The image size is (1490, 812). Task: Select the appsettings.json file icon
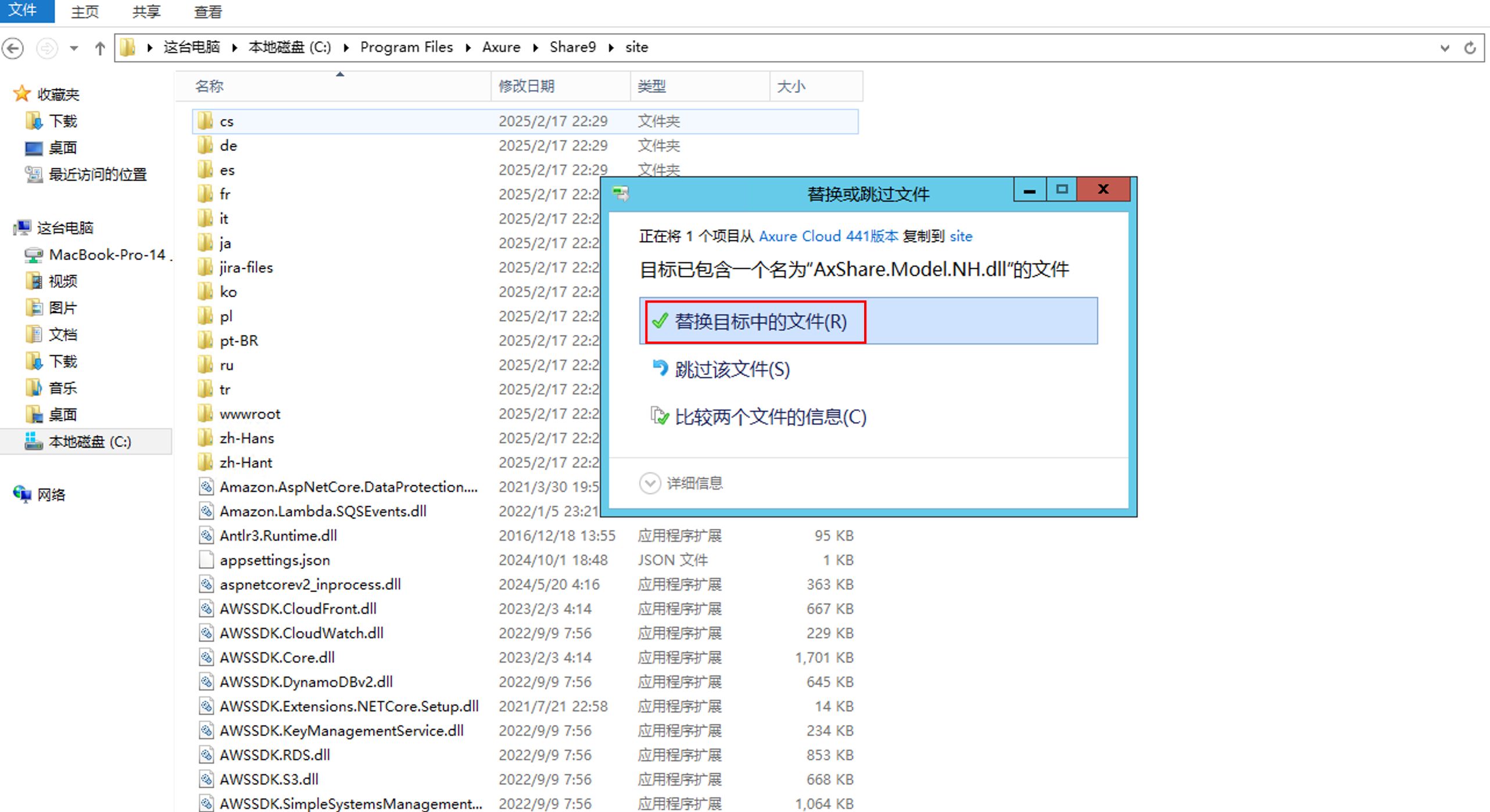(x=206, y=560)
